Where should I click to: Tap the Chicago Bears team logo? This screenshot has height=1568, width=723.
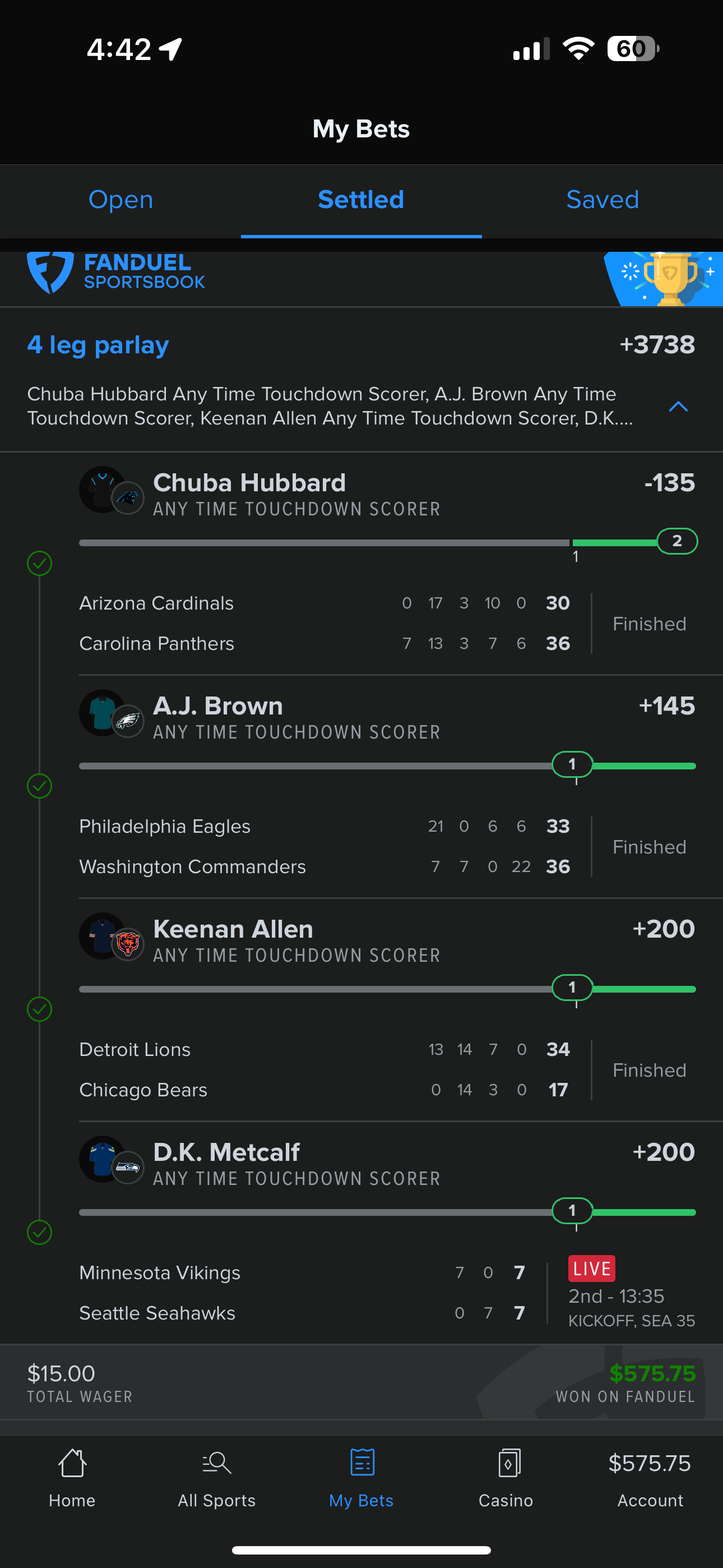point(128,944)
